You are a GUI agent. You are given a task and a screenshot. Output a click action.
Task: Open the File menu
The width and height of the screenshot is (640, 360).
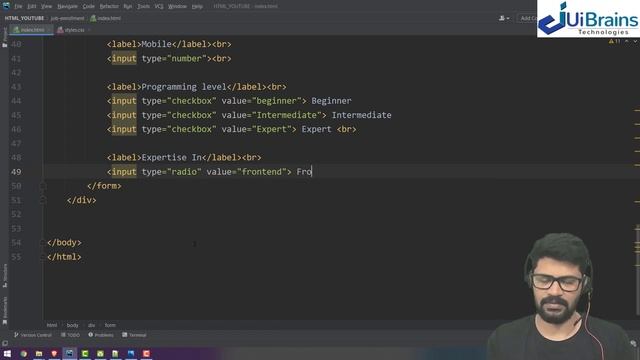click(x=18, y=6)
